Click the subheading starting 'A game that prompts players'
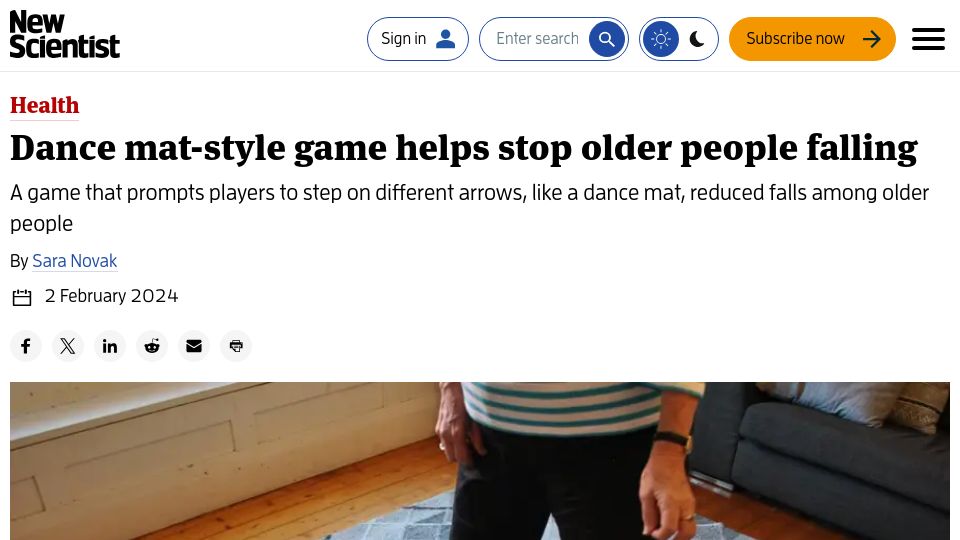 point(470,208)
